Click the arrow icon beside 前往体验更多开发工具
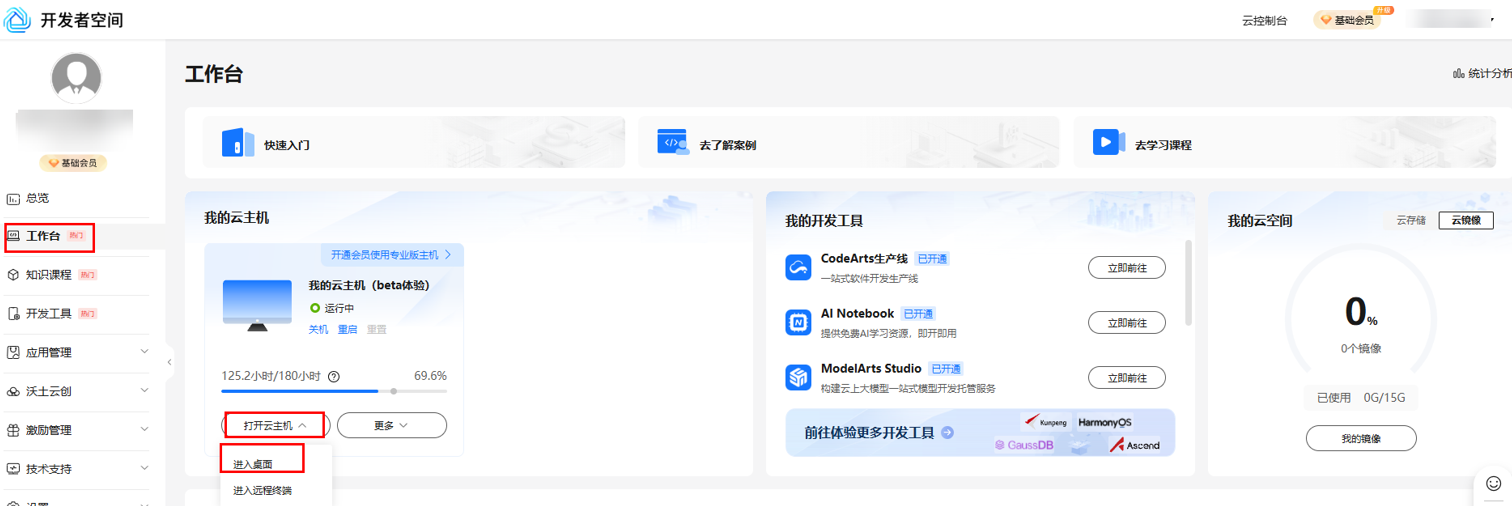Screen dimensions: 1512x506 tap(947, 433)
